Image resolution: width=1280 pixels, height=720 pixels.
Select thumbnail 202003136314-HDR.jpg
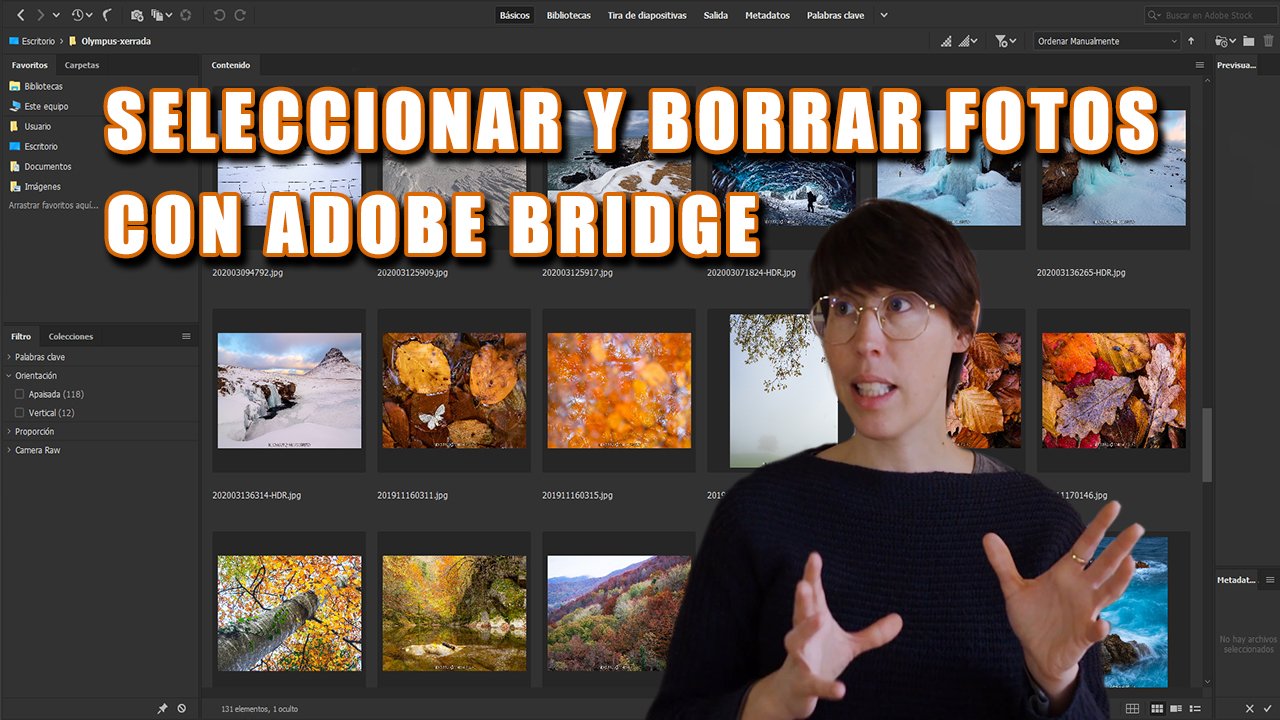[x=289, y=390]
